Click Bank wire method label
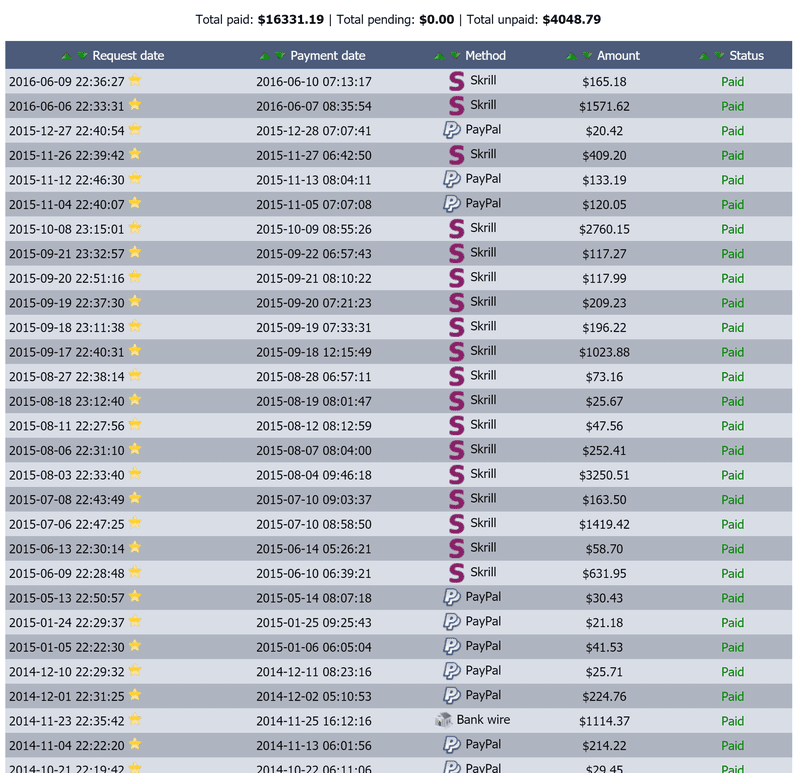 (483, 720)
